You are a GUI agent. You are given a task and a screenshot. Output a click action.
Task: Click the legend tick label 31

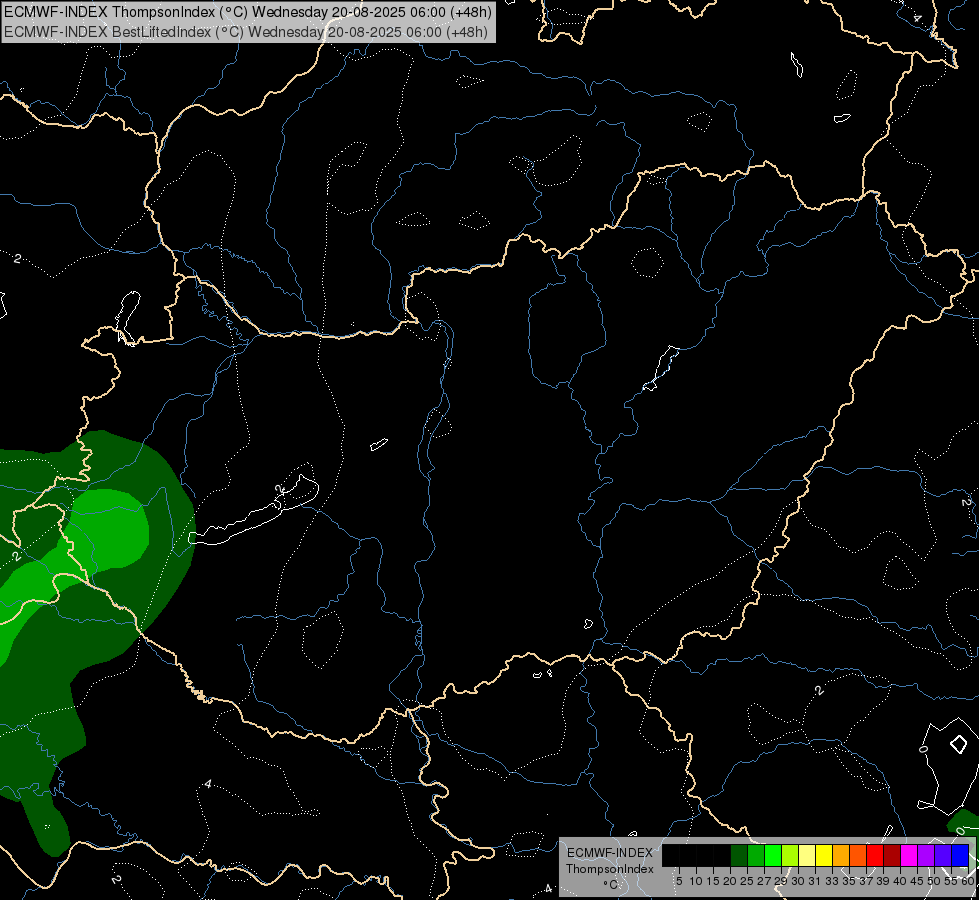click(815, 881)
